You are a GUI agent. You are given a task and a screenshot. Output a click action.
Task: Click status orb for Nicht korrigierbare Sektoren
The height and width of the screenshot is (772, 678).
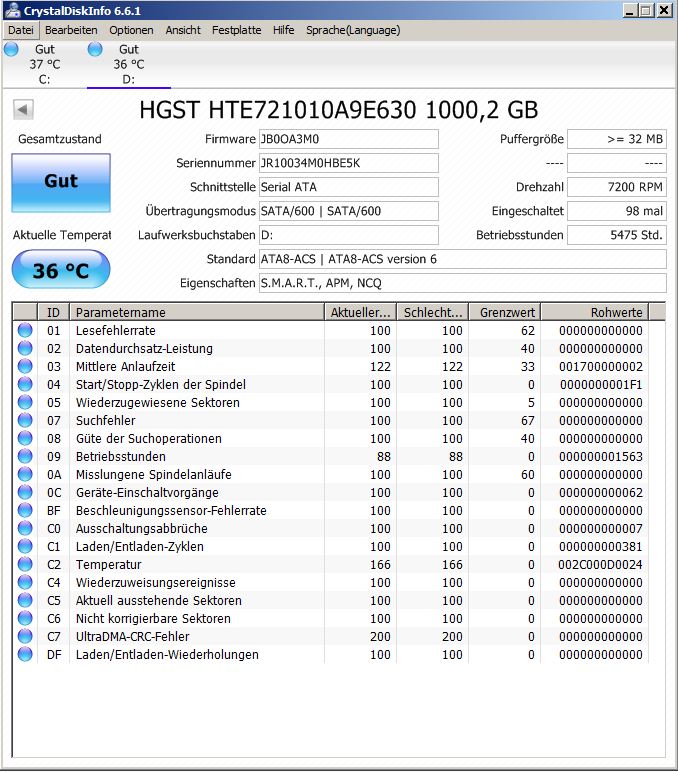[x=25, y=618]
